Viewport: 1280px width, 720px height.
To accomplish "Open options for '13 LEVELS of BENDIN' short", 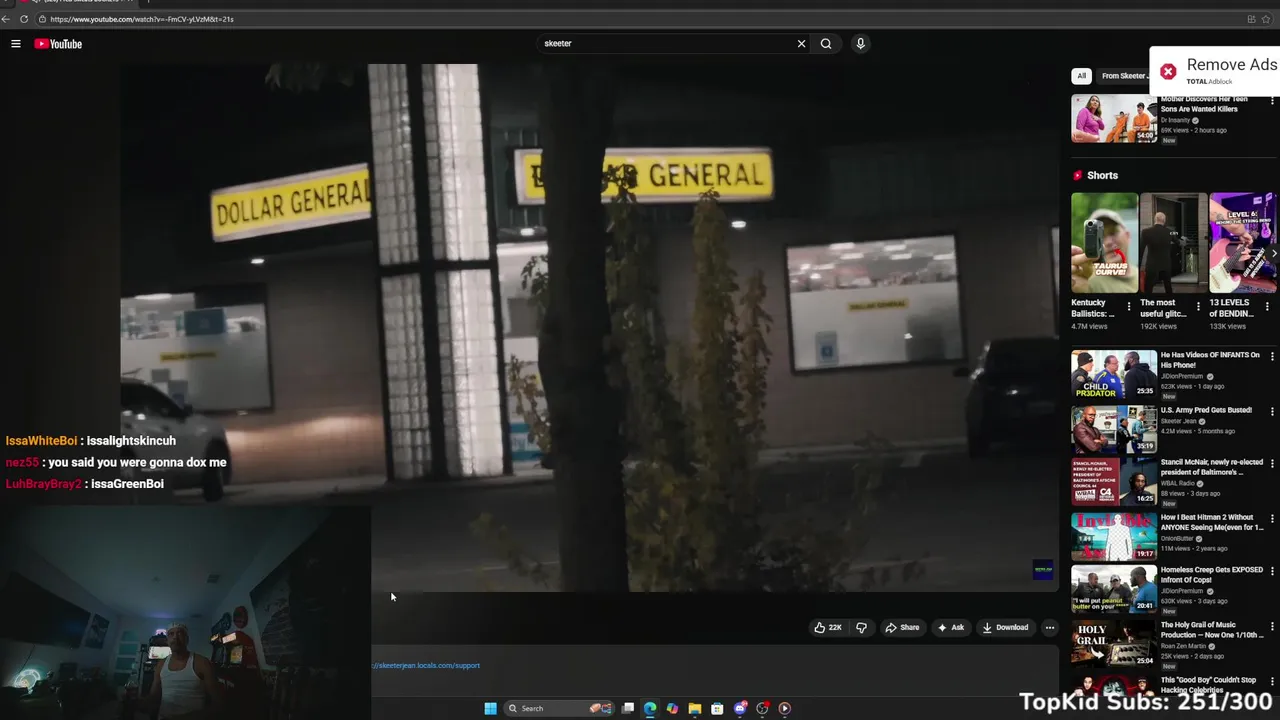I will (x=1267, y=306).
